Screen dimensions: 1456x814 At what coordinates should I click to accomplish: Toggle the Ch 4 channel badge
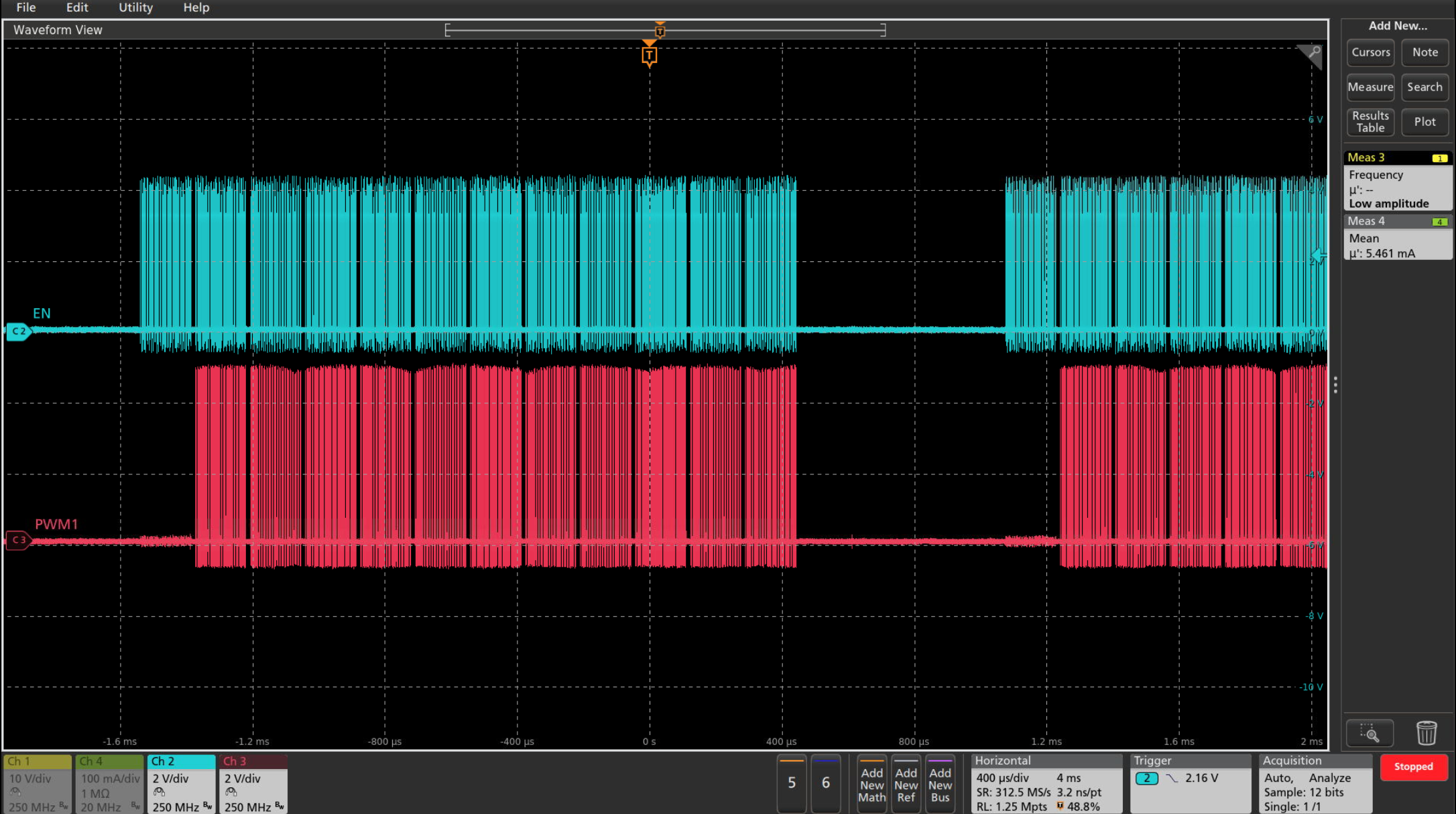pyautogui.click(x=109, y=783)
